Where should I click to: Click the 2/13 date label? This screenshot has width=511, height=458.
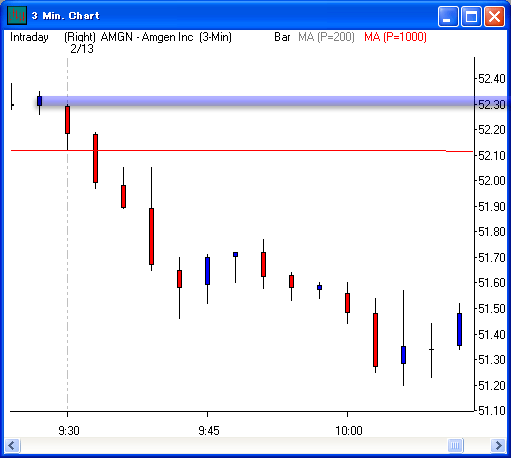click(x=82, y=49)
